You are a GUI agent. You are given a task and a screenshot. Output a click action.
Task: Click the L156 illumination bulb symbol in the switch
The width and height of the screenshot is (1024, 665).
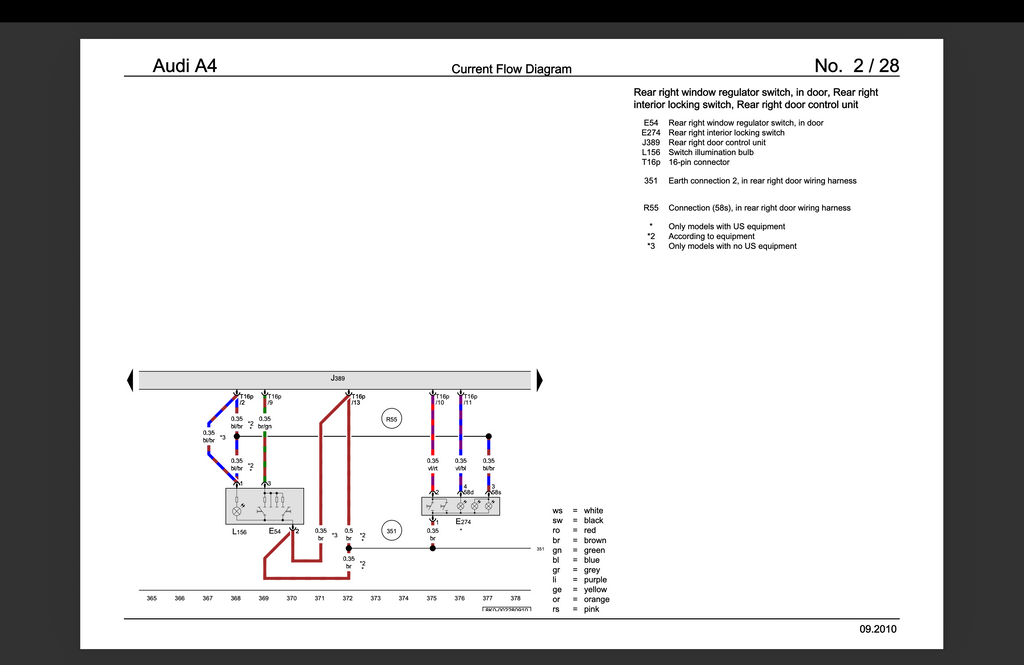236,511
